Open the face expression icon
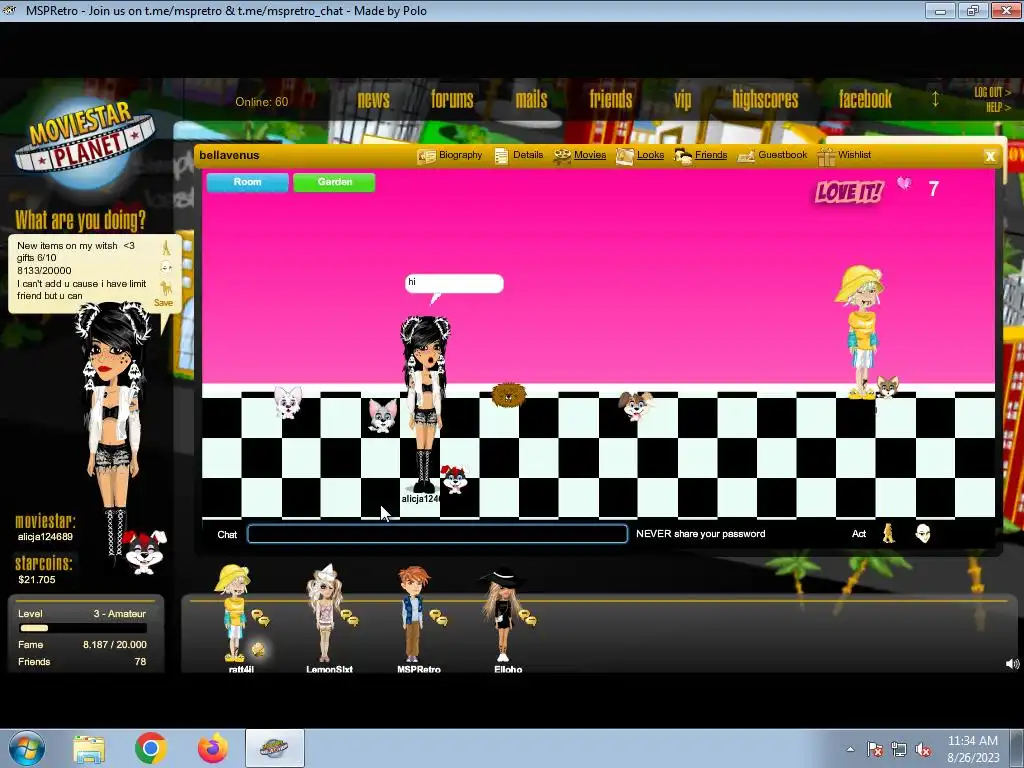Image resolution: width=1024 pixels, height=768 pixels. [923, 534]
